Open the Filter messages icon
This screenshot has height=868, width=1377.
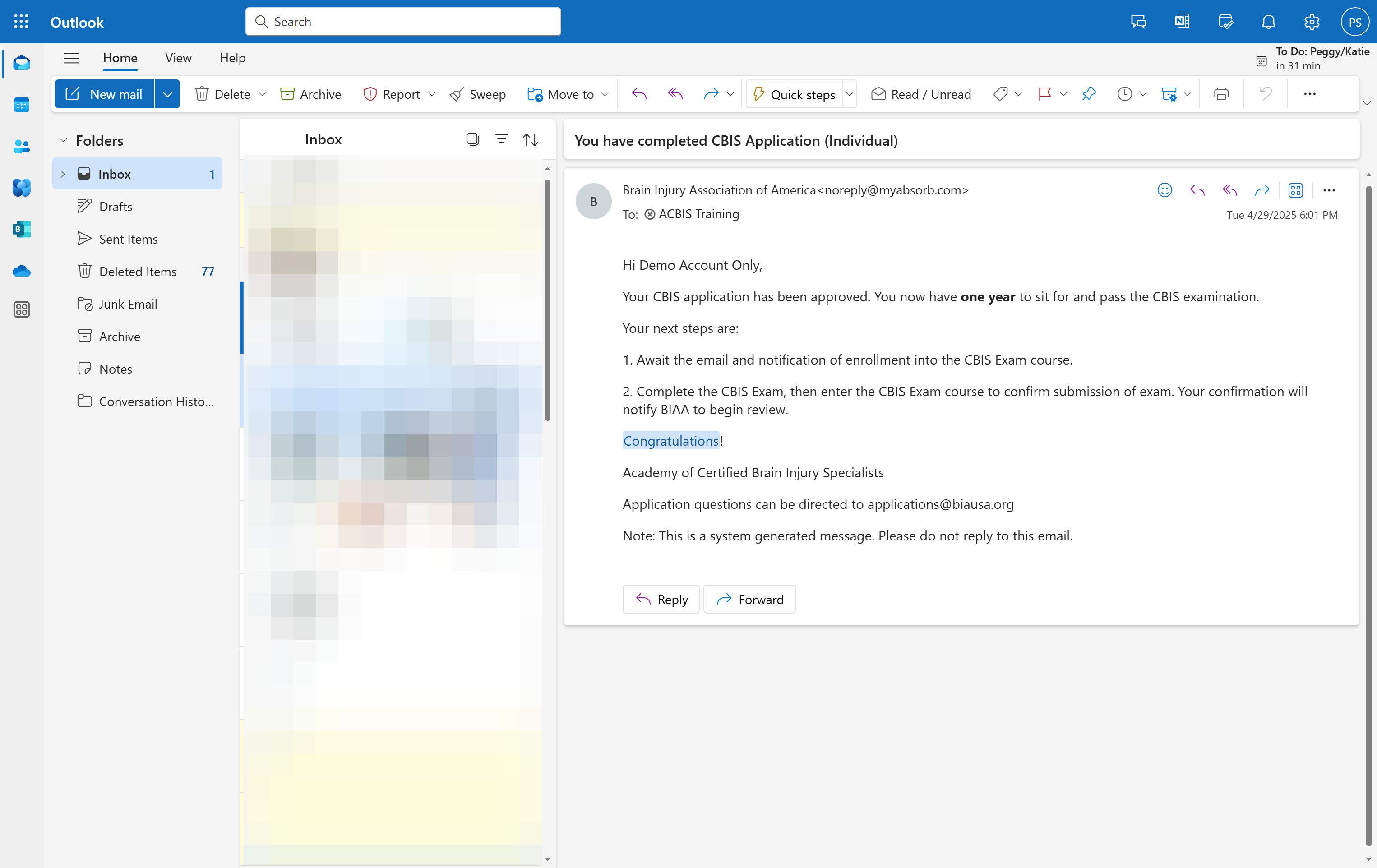[x=502, y=139]
